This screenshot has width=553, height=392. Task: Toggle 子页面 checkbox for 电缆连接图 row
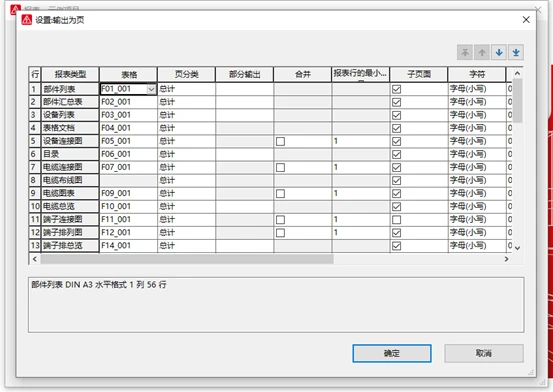(x=396, y=168)
